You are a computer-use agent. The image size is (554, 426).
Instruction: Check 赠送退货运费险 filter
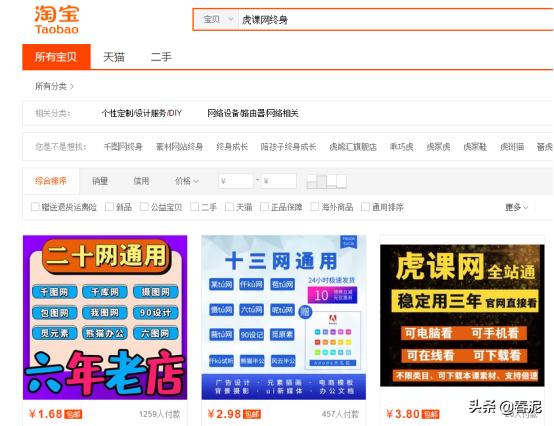pos(35,207)
